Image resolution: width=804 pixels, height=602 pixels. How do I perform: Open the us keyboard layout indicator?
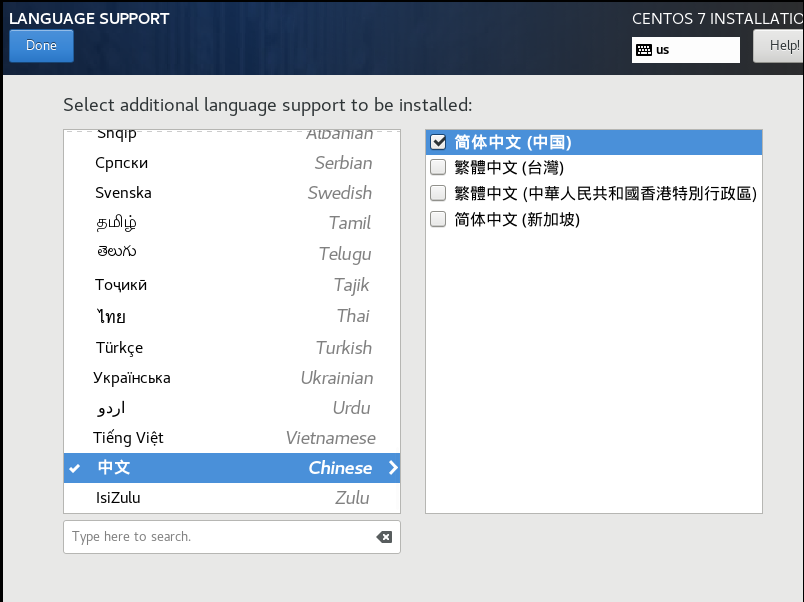click(x=686, y=50)
